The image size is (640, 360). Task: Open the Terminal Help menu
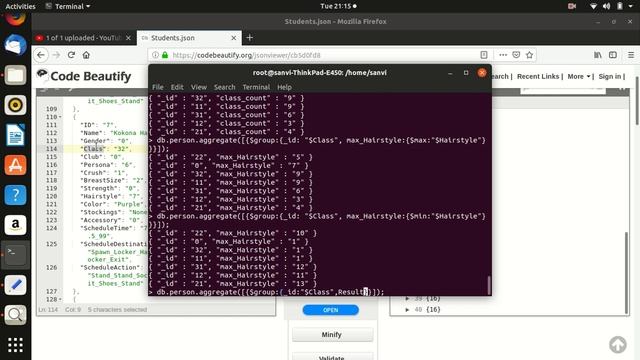[284, 87]
